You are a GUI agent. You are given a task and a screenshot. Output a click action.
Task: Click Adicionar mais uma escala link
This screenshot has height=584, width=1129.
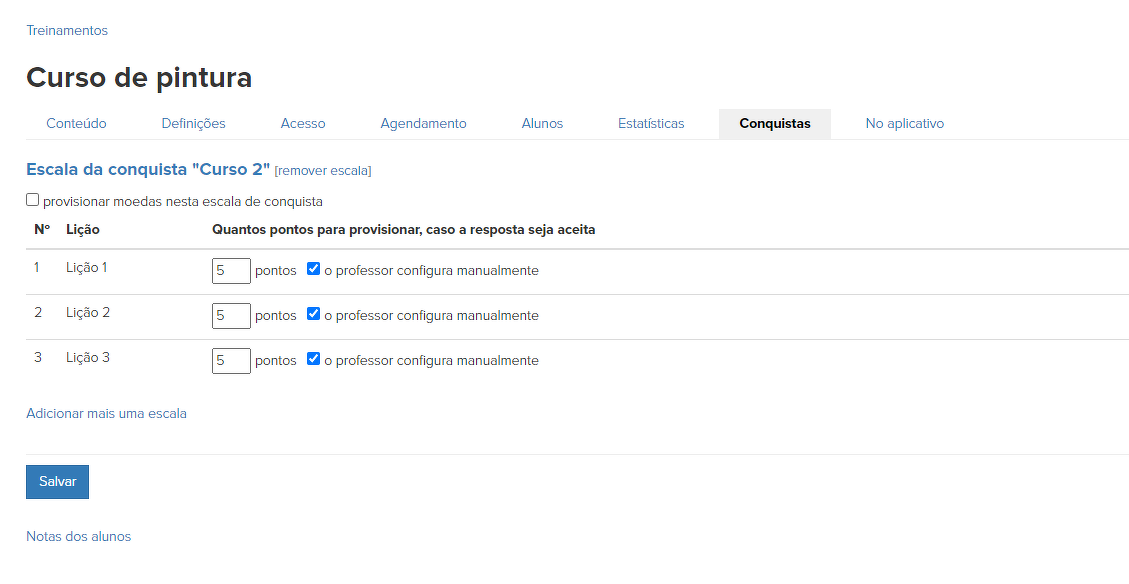tap(106, 413)
